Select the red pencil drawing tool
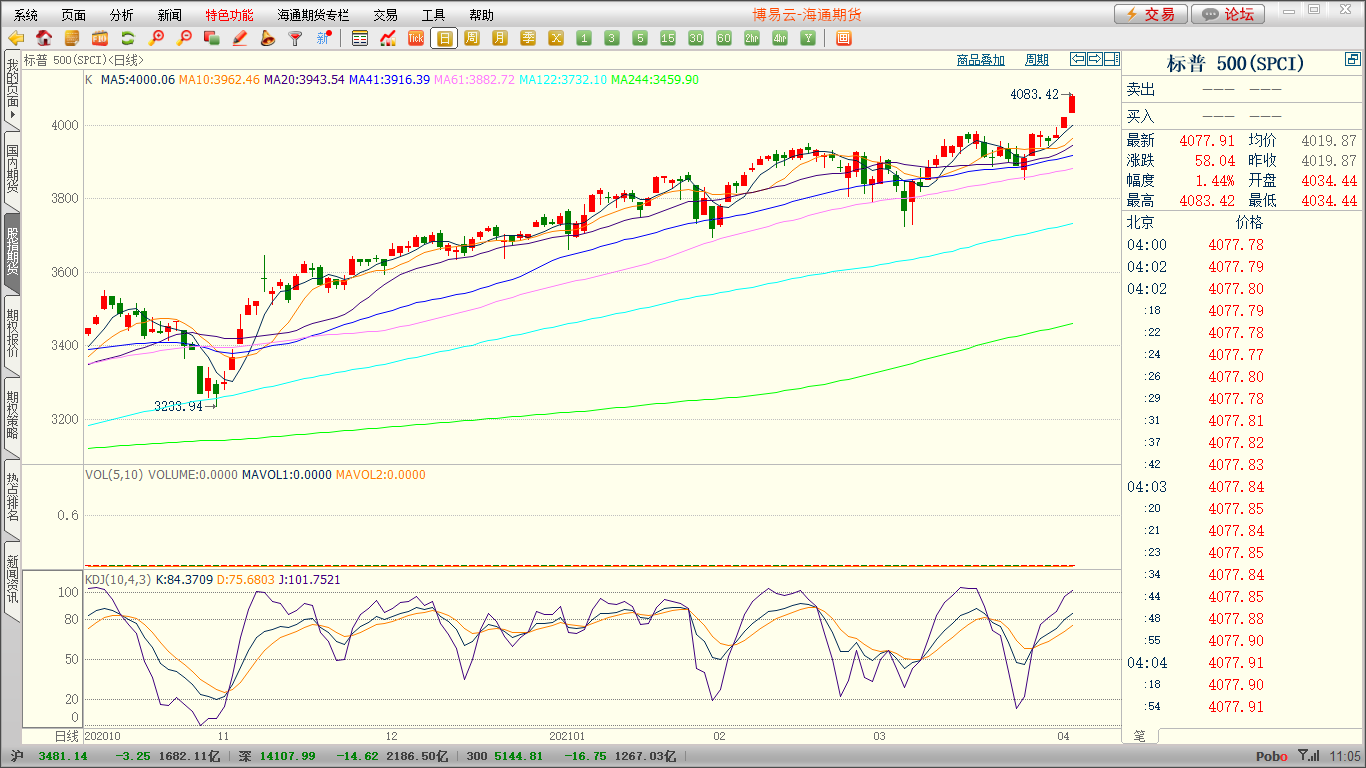Image resolution: width=1366 pixels, height=768 pixels. pos(240,38)
